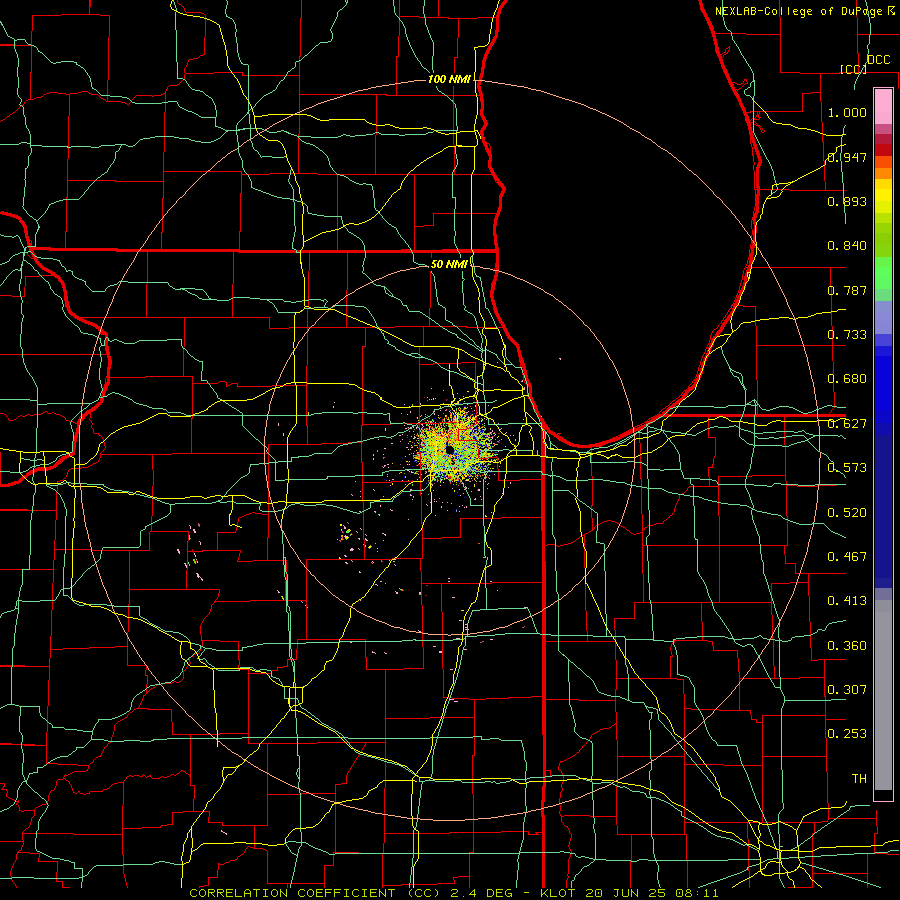The image size is (900, 900).
Task: Click the DCC label above the color scale
Action: click(878, 60)
